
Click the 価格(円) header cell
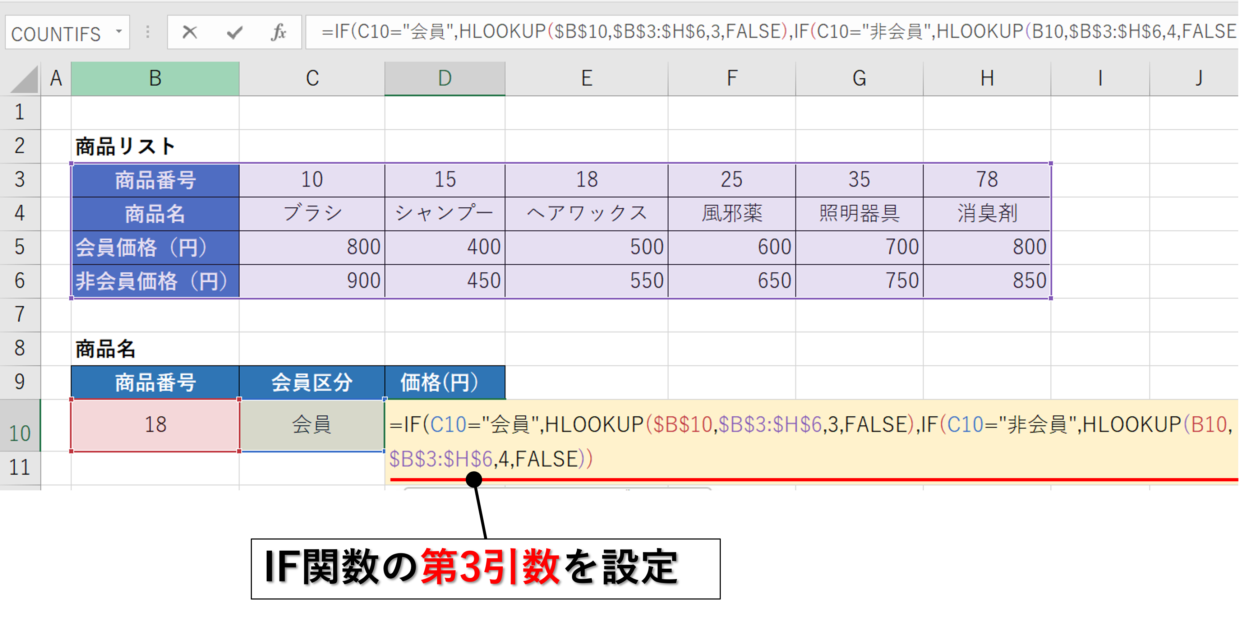[x=445, y=382]
